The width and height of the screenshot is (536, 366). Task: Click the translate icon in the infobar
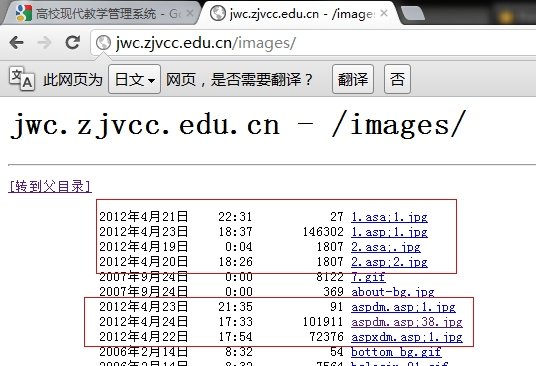[22, 79]
